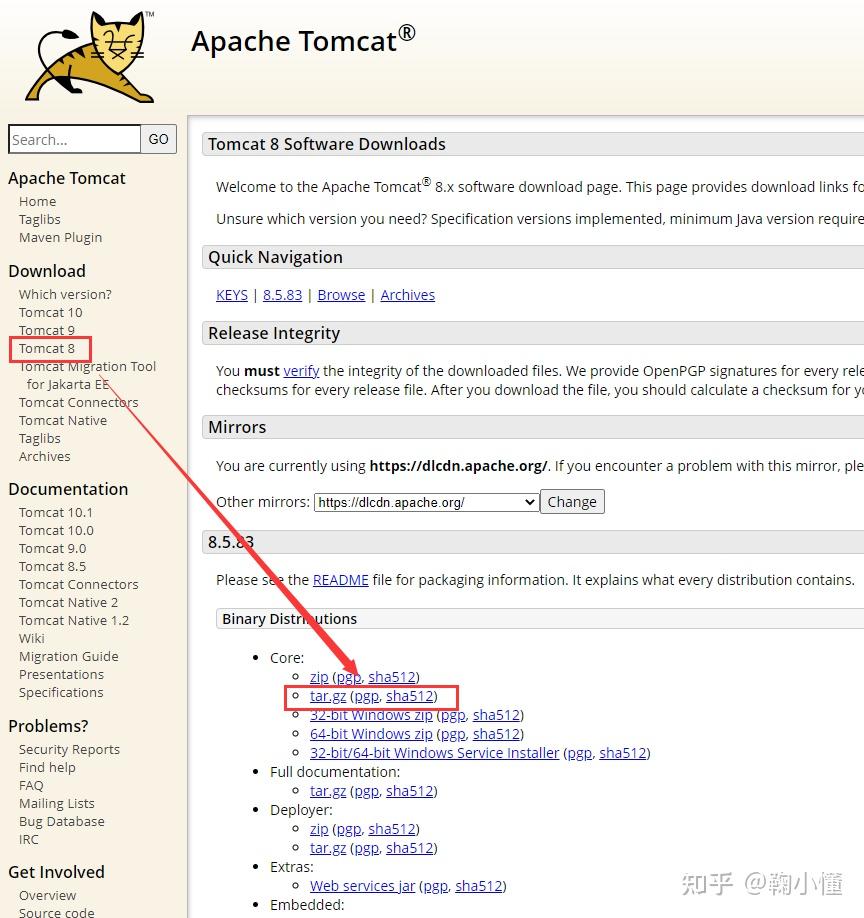This screenshot has height=918, width=864.
Task: Open Tomcat 10.1 documentation
Action: pos(56,513)
